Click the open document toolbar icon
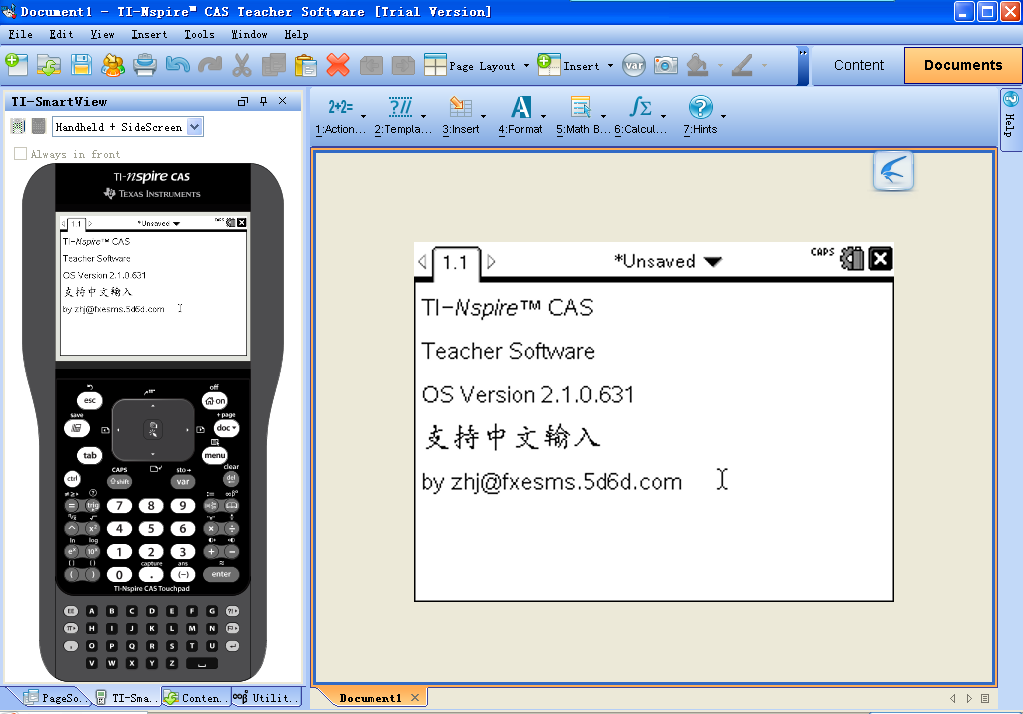This screenshot has height=714, width=1023. coord(49,65)
